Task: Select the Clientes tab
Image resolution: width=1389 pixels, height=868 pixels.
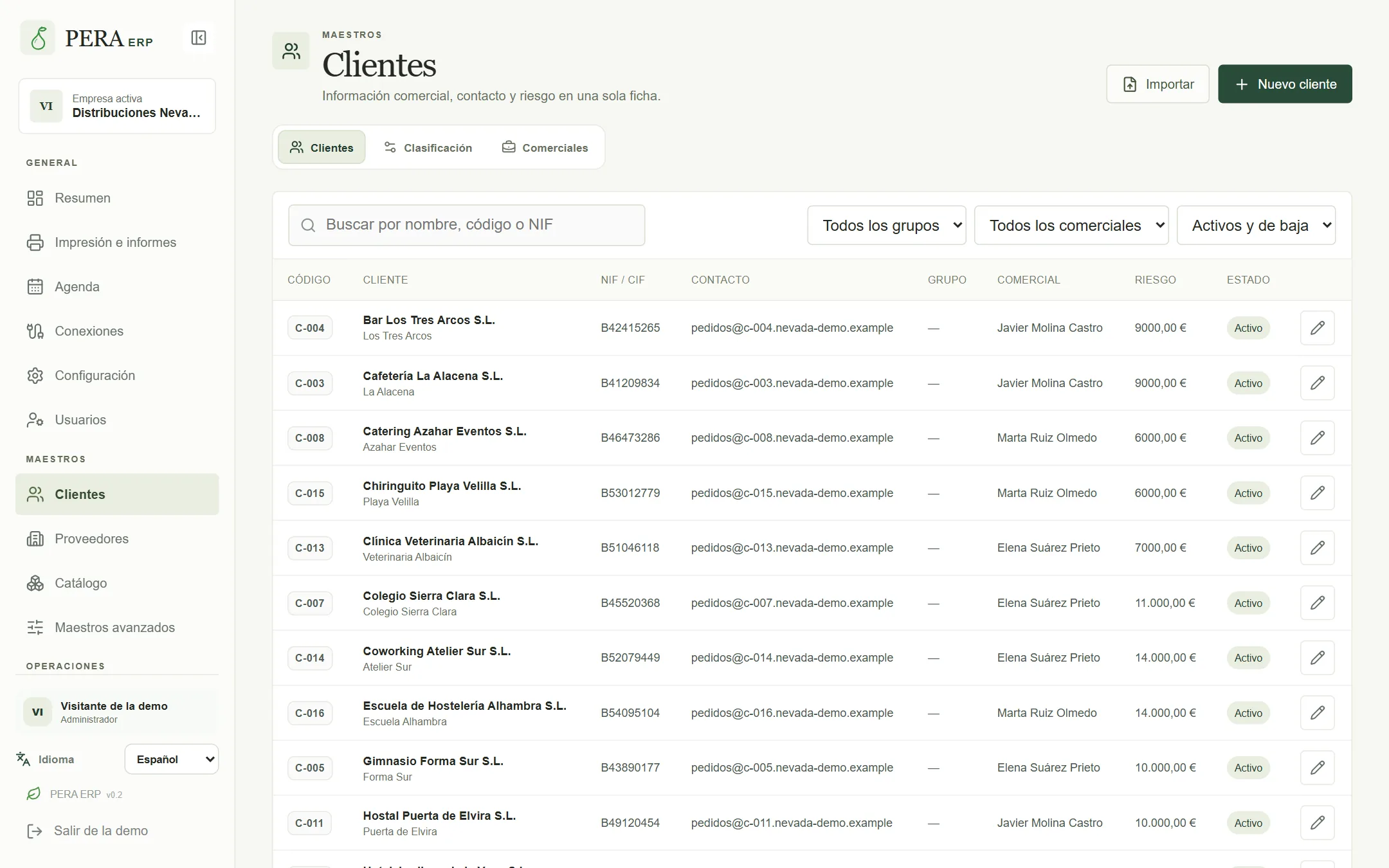Action: [322, 148]
